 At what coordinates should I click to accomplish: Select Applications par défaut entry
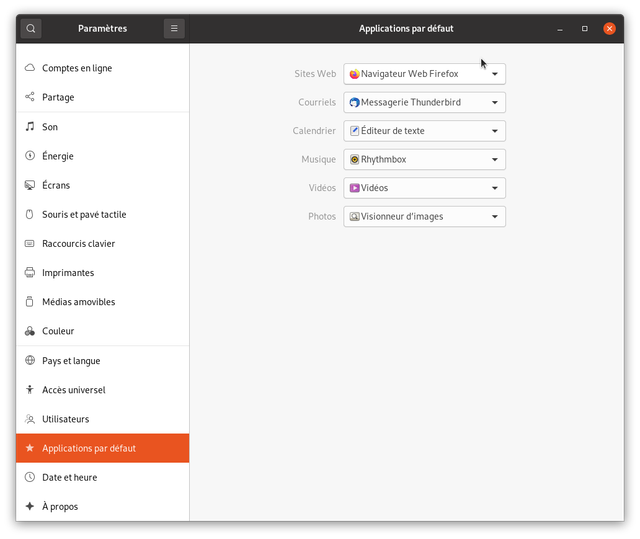[102, 448]
